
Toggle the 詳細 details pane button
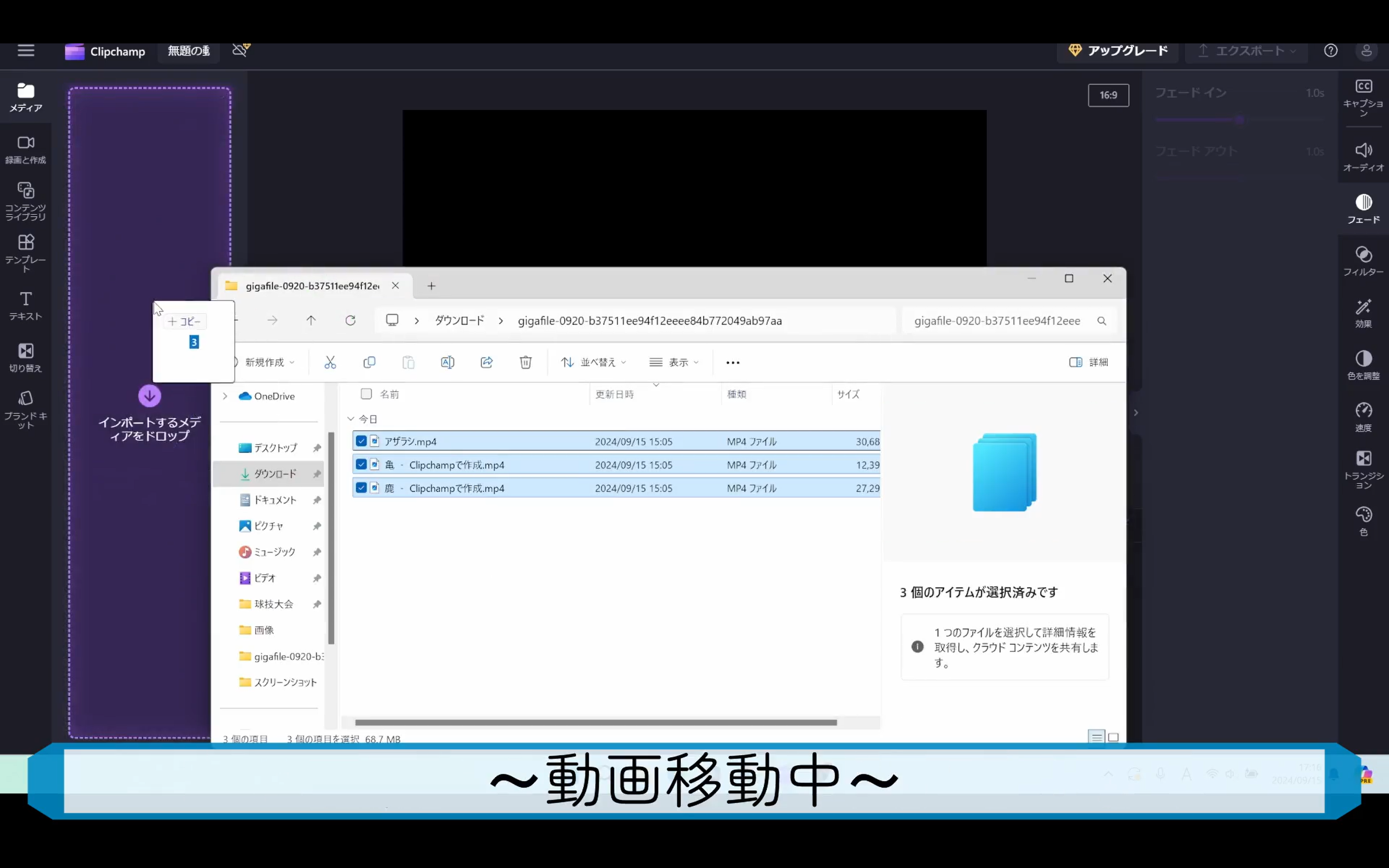click(1089, 362)
